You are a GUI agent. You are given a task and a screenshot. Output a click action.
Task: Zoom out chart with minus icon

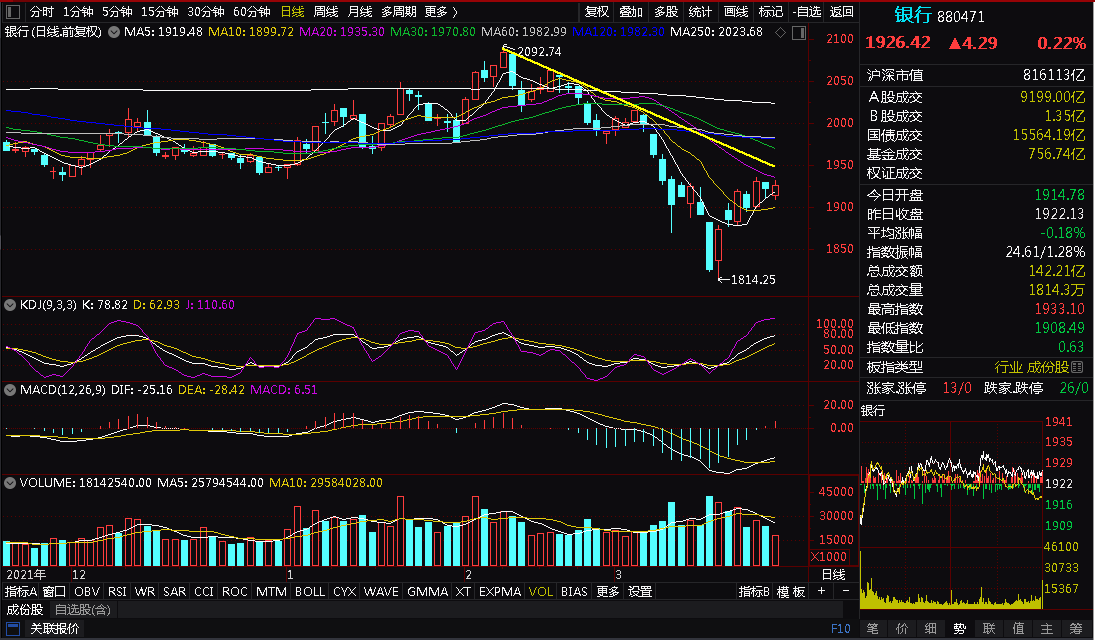846,591
